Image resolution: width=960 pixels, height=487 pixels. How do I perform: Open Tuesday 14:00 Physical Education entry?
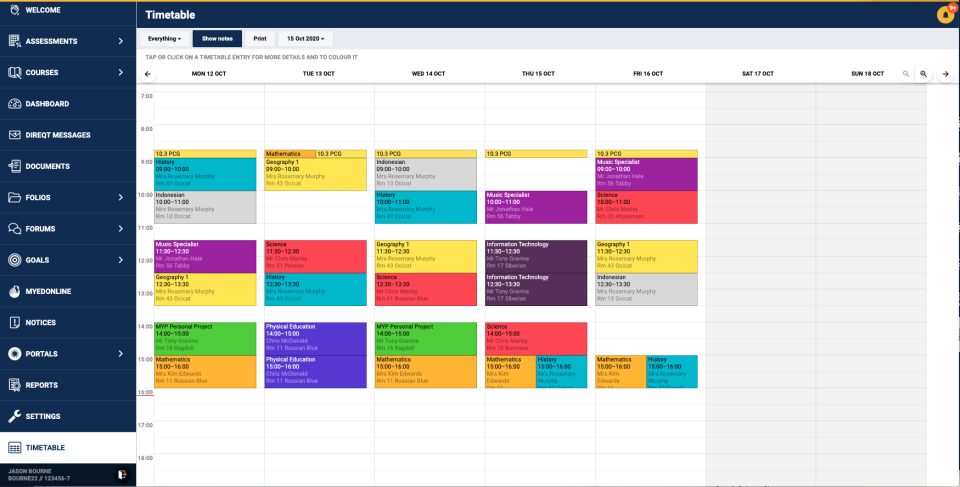[315, 339]
